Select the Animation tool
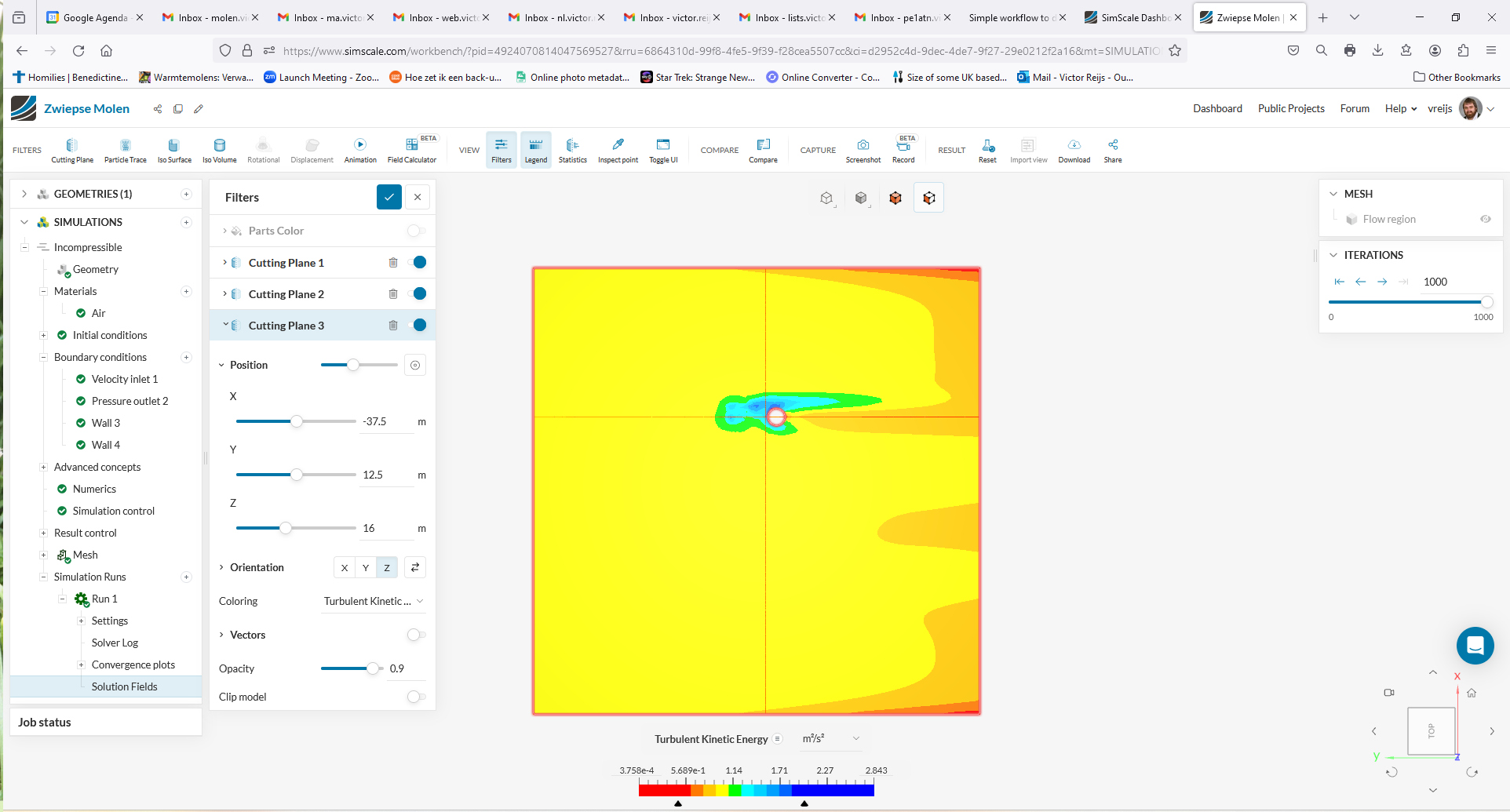This screenshot has width=1510, height=812. 360,149
